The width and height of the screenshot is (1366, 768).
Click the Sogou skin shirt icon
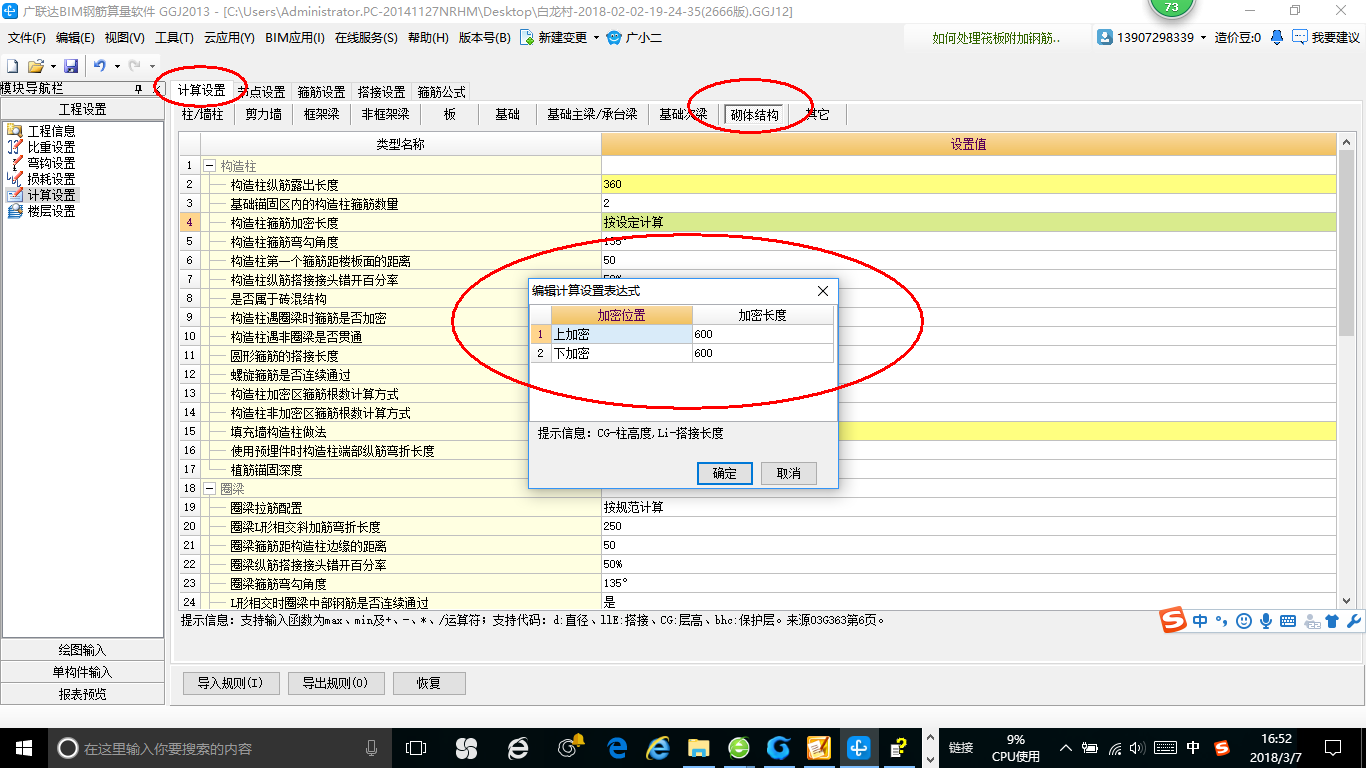tap(1332, 621)
